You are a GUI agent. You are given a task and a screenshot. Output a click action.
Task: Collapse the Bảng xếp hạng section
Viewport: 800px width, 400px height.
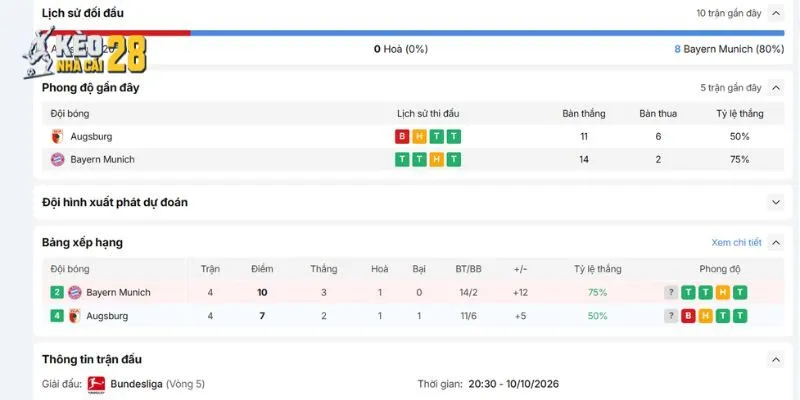tap(776, 243)
